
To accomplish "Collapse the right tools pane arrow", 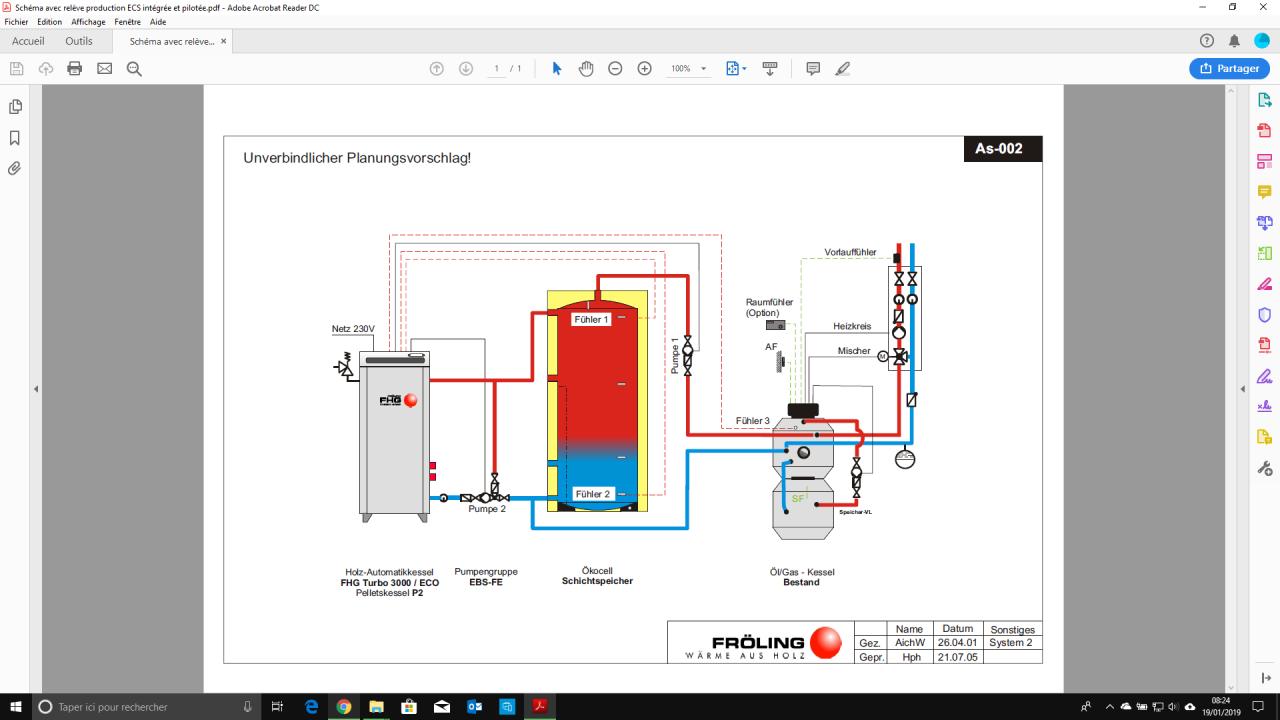I will 1243,388.
